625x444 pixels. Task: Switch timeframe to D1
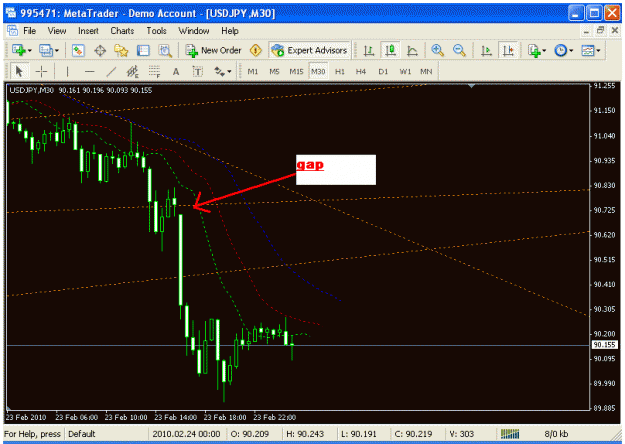[383, 72]
